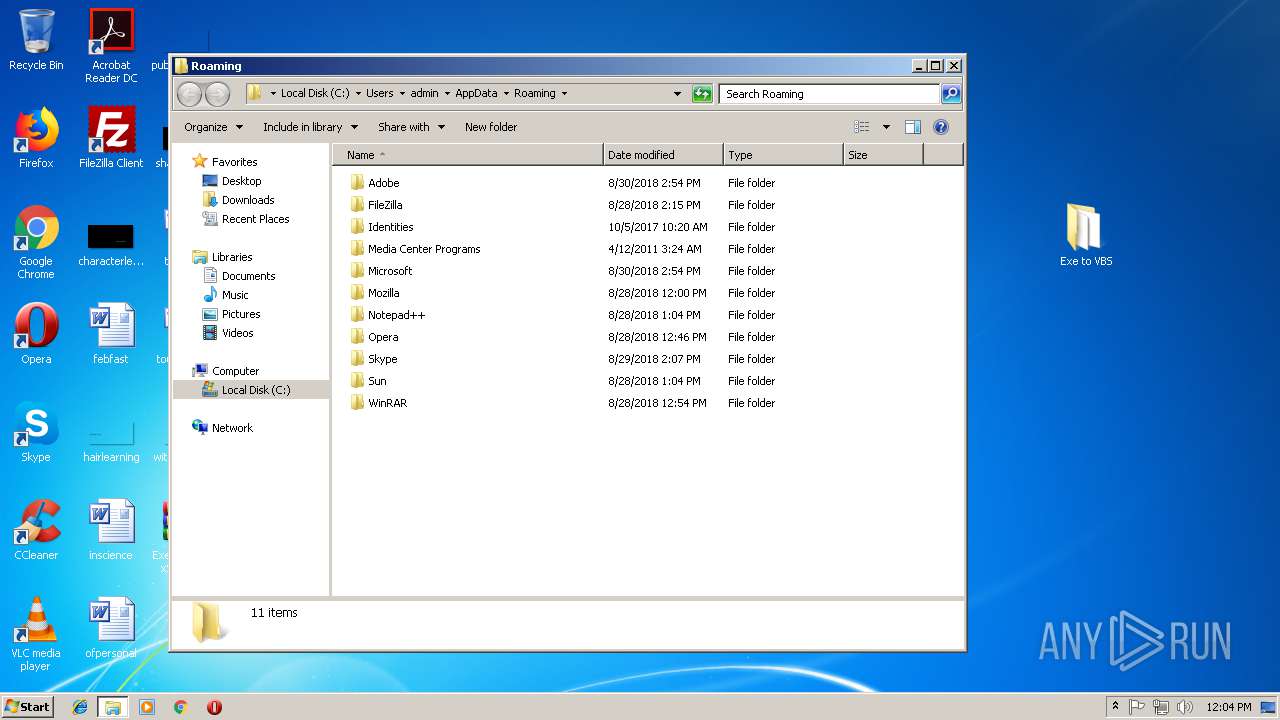The width and height of the screenshot is (1280, 720).
Task: Select Acrobat Reader DC desktop shortcut
Action: (x=111, y=46)
